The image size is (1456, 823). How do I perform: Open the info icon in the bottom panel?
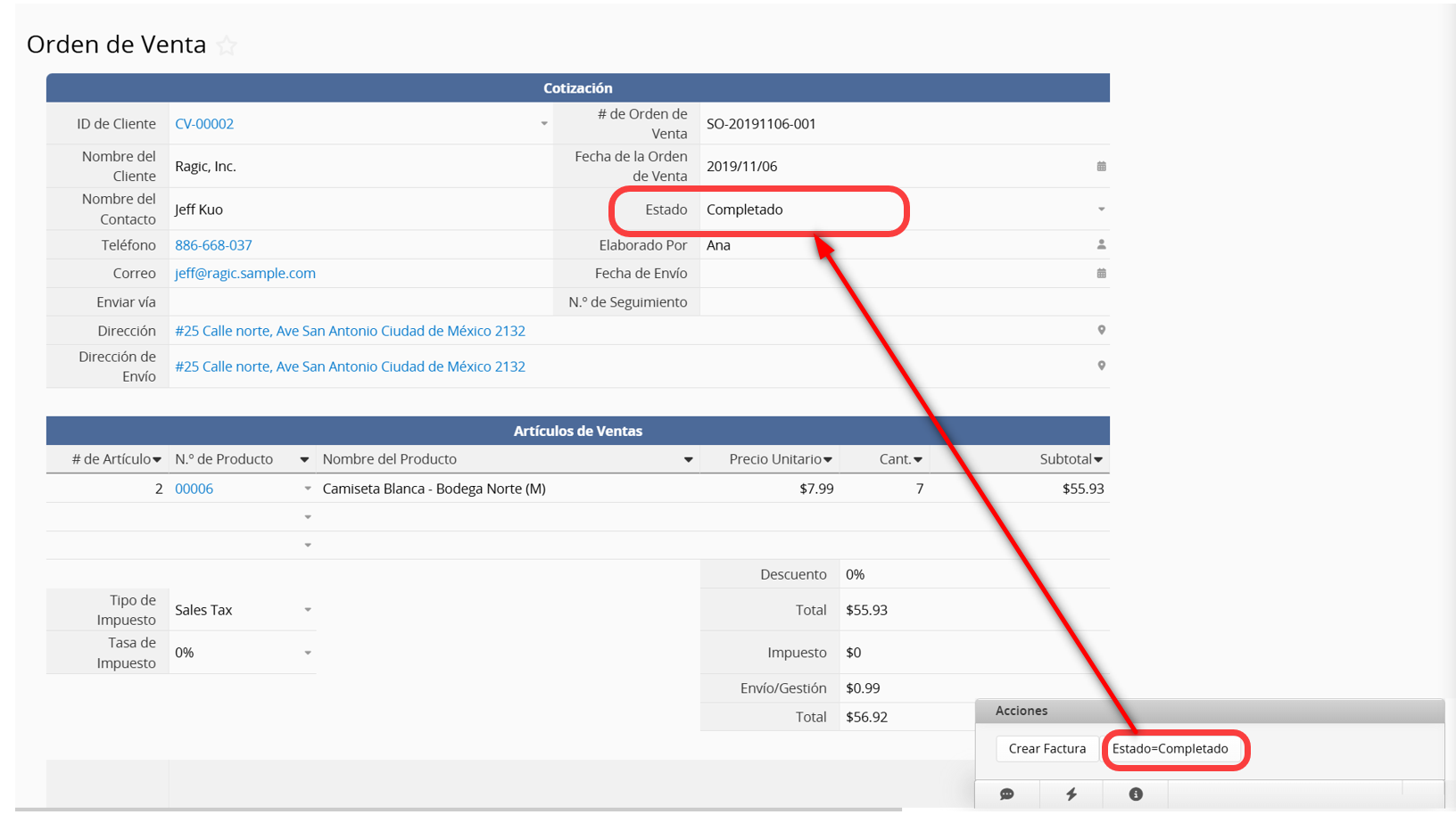pos(1136,794)
